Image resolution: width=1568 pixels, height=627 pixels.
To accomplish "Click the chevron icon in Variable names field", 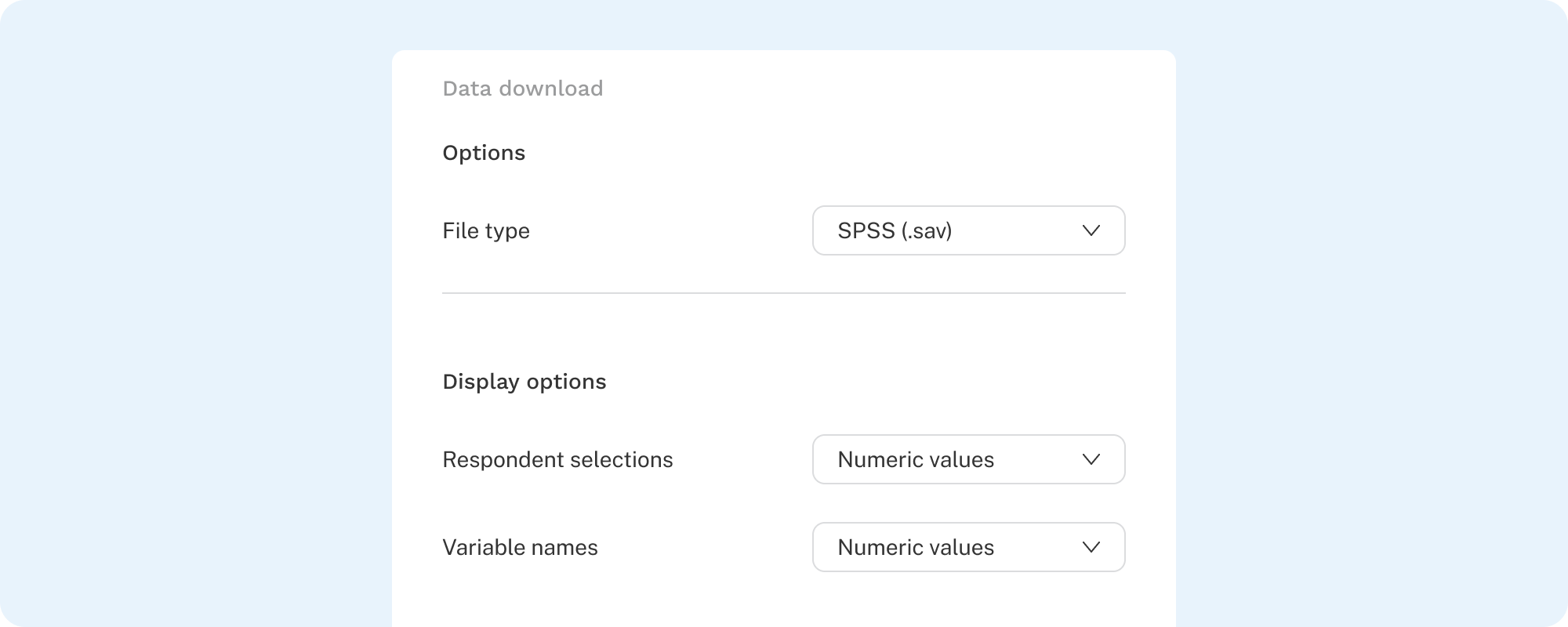I will [x=1091, y=547].
